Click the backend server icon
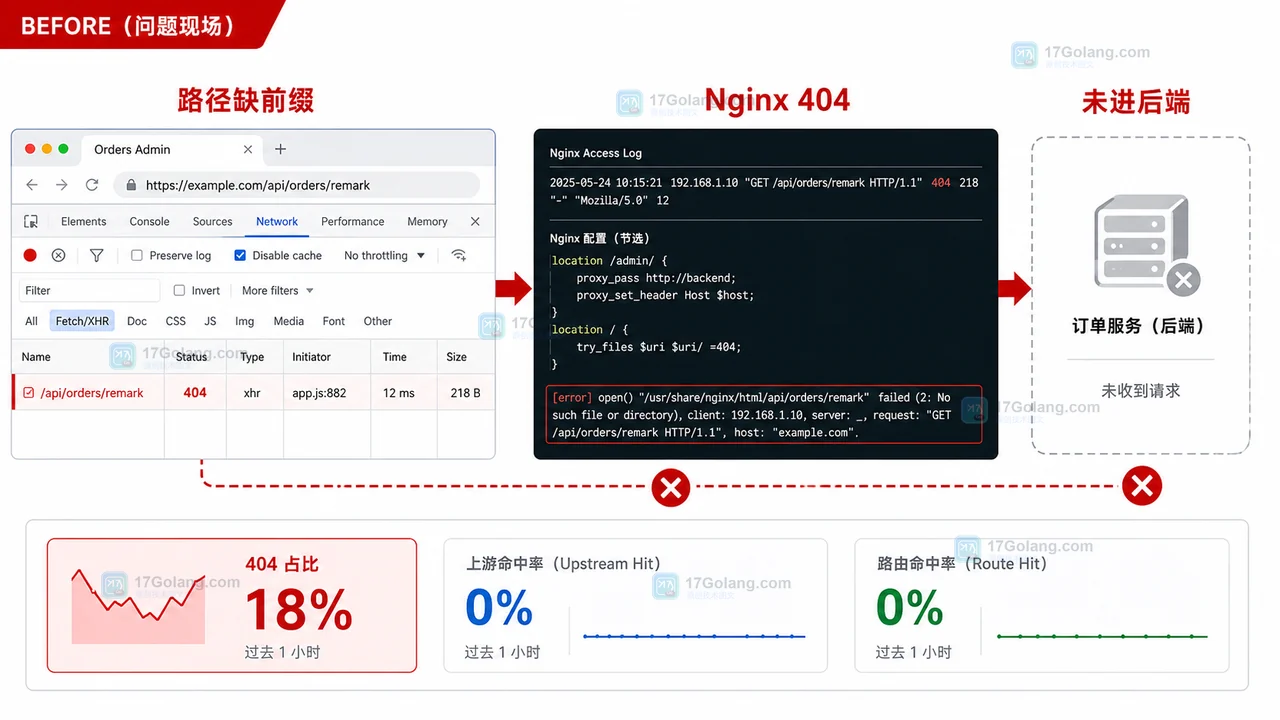 1146,245
